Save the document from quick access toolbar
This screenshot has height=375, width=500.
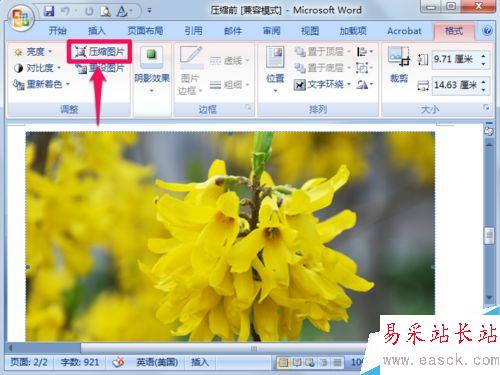[49, 11]
